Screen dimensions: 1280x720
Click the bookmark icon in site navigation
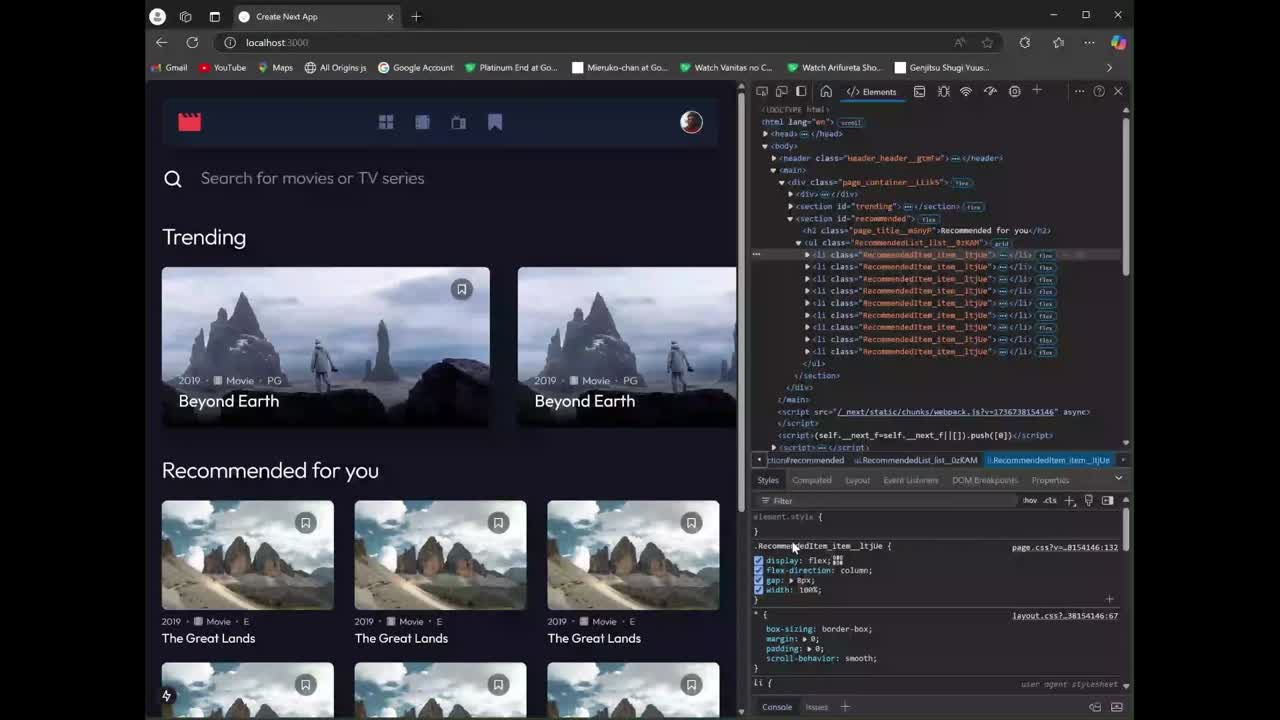(x=495, y=122)
